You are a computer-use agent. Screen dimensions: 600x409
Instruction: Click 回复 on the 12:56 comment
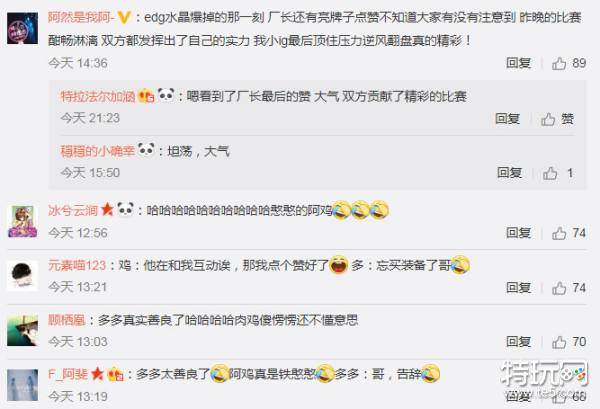pyautogui.click(x=518, y=233)
